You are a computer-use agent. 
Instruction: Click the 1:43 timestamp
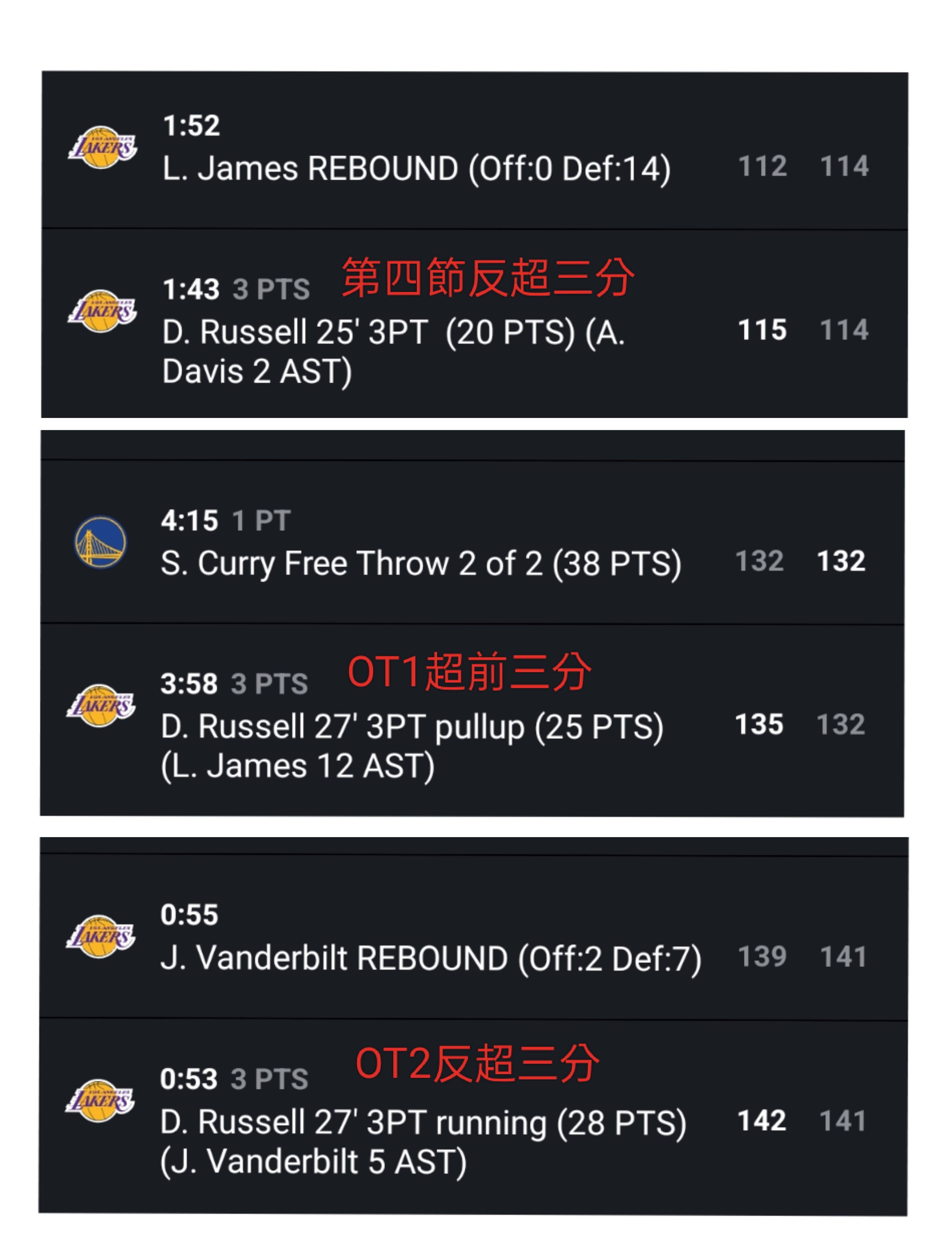(x=191, y=289)
